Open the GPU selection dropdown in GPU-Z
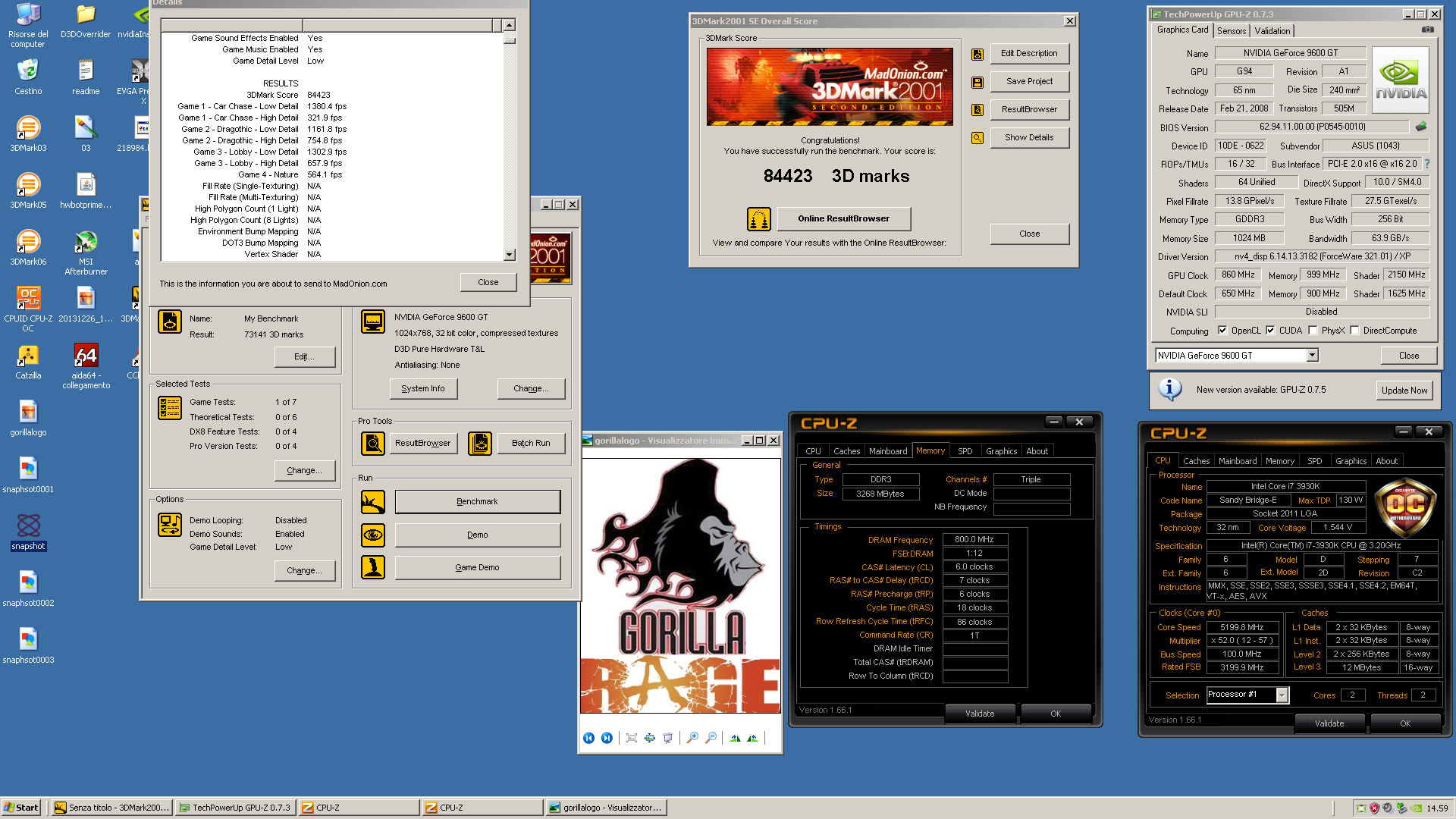 click(1312, 356)
